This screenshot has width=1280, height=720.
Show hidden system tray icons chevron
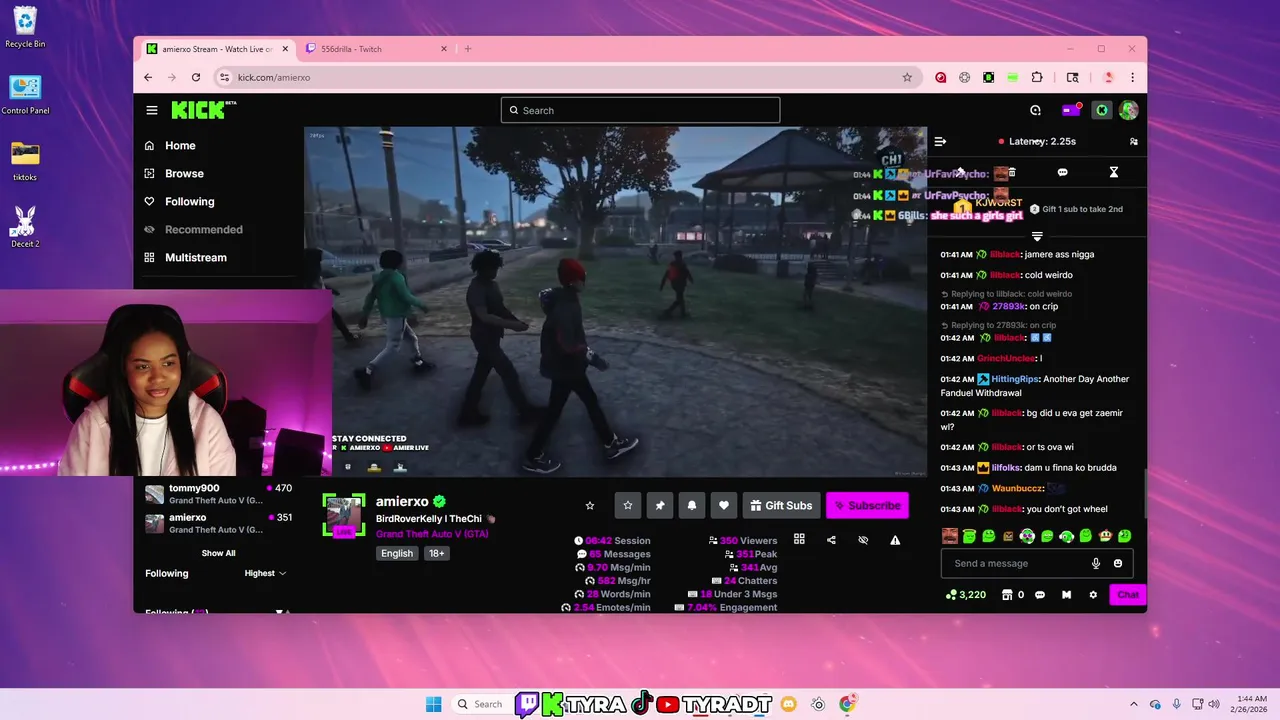click(x=1133, y=704)
